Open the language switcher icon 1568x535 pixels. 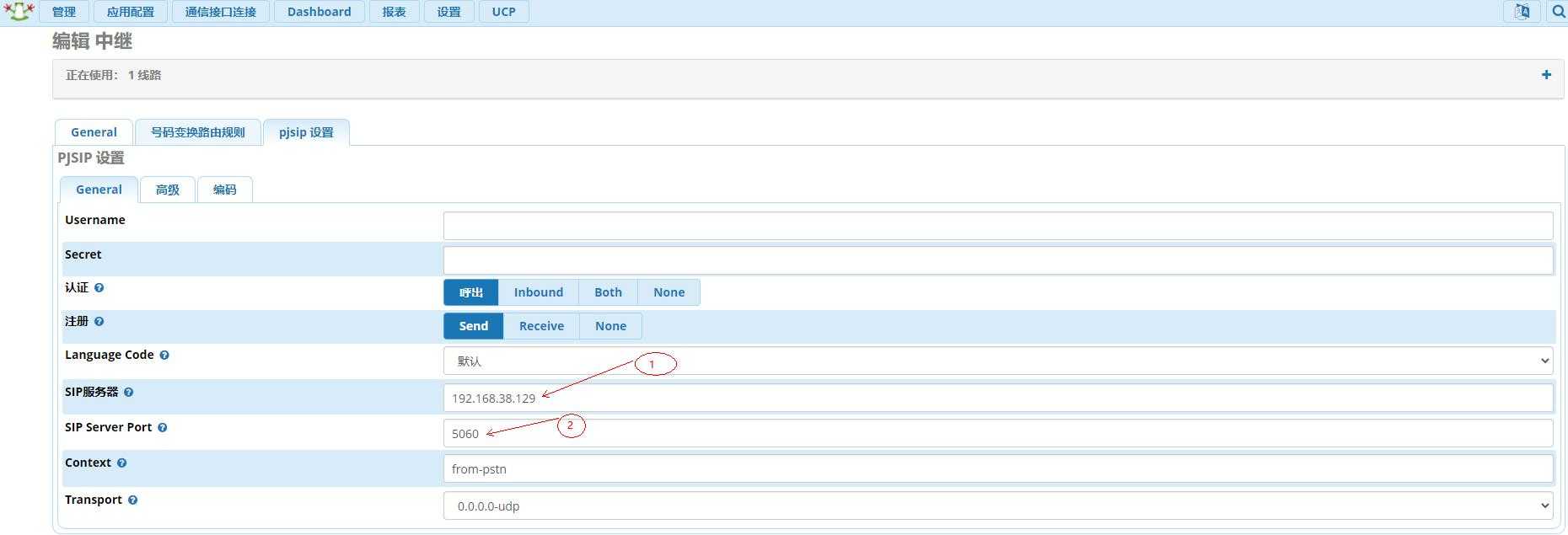pos(1522,12)
